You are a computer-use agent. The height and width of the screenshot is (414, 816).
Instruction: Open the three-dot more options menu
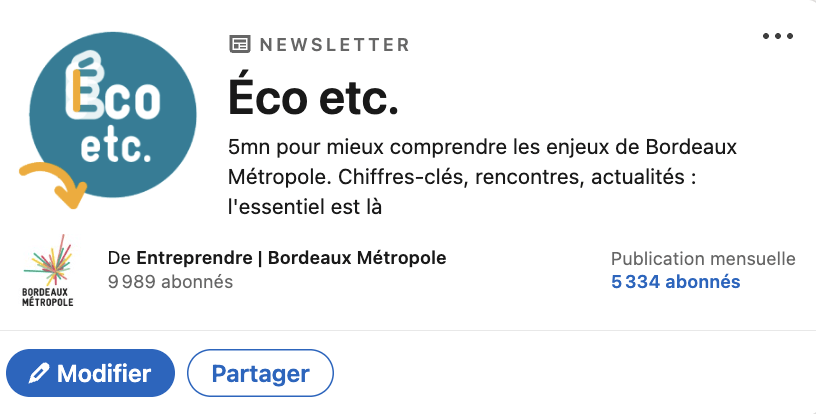778,36
